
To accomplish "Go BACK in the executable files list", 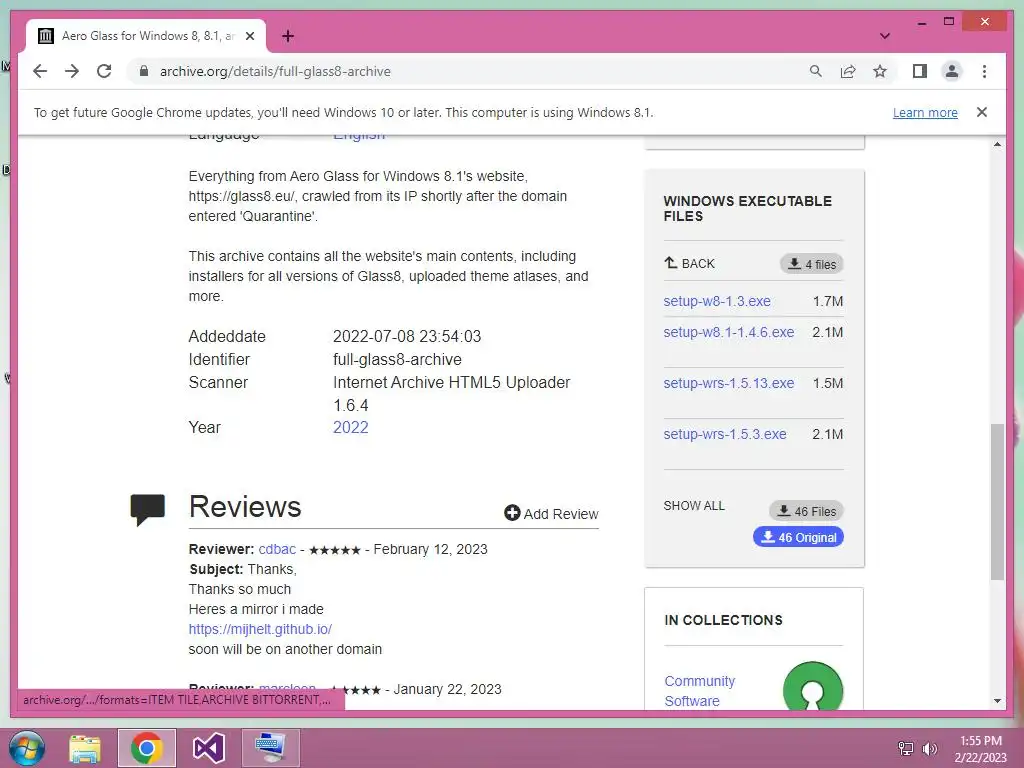I will click(x=689, y=263).
